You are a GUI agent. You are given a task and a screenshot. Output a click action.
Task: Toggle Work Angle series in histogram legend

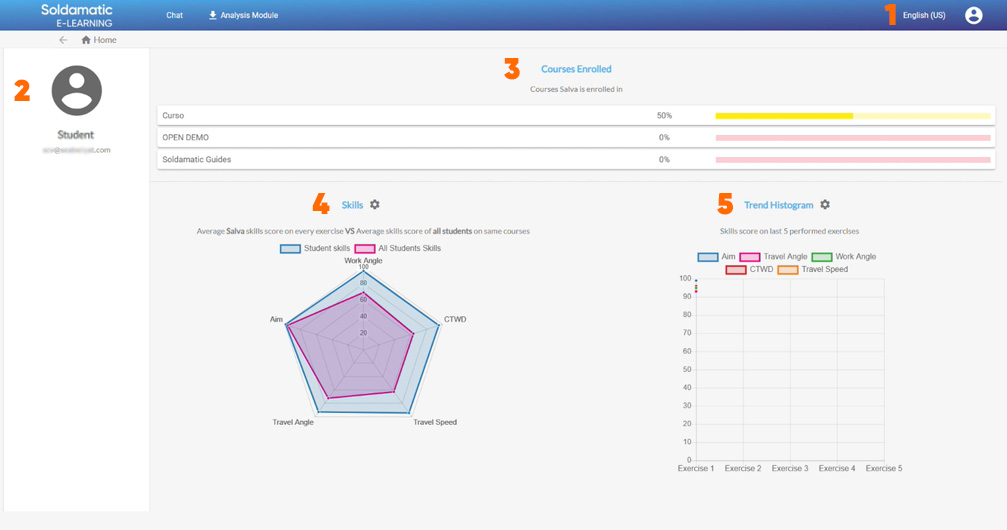coord(822,257)
